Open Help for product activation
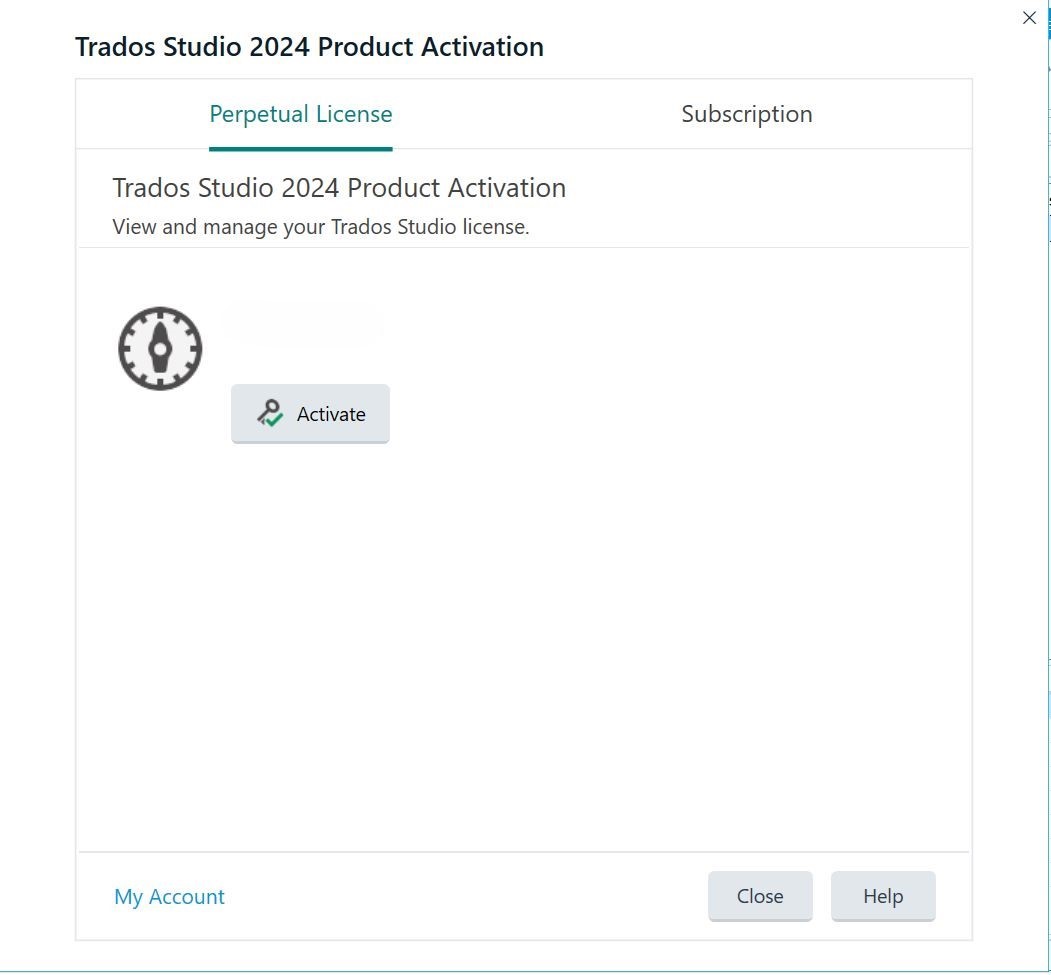 point(883,896)
